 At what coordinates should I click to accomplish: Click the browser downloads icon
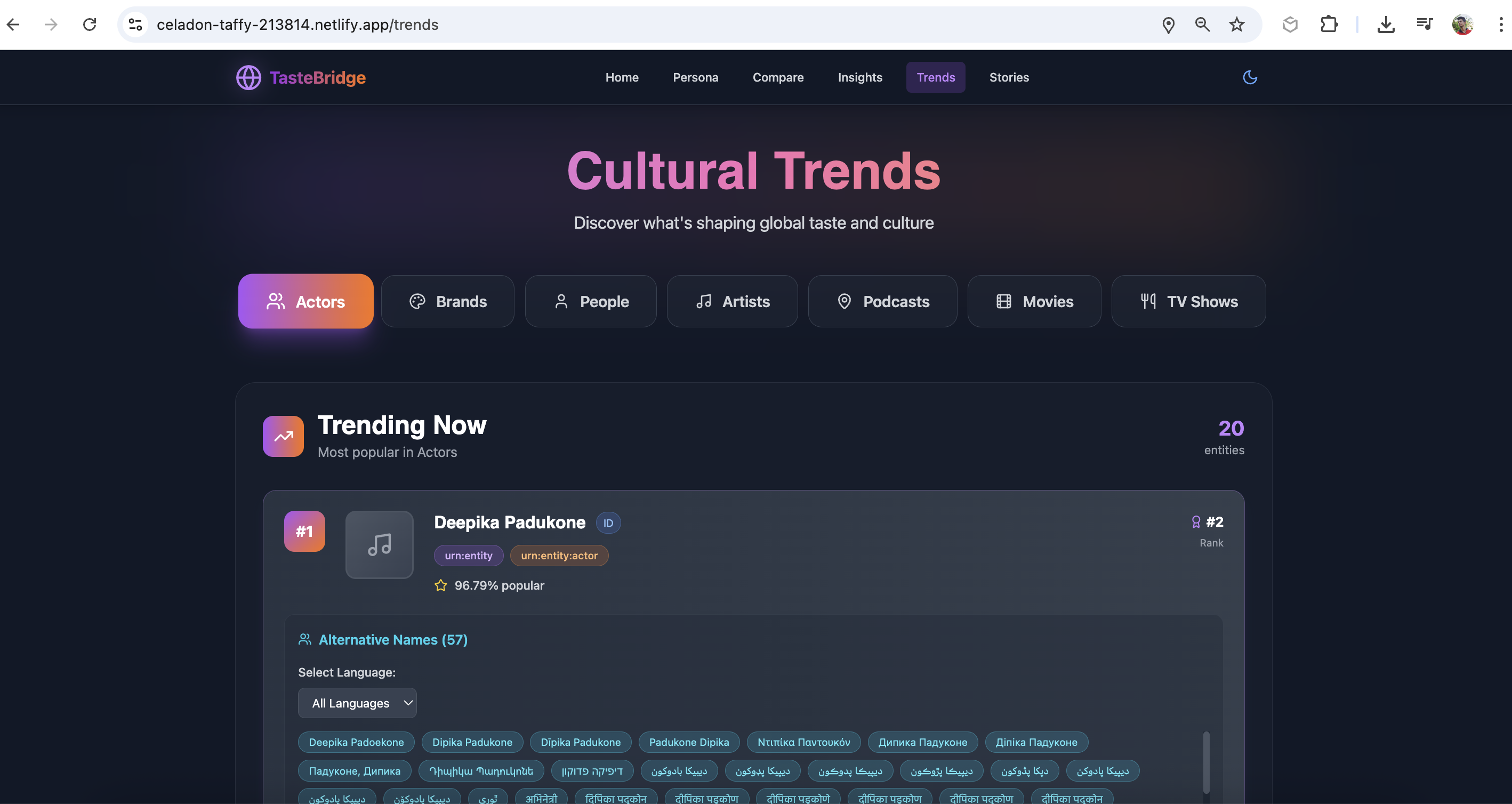pos(1385,25)
